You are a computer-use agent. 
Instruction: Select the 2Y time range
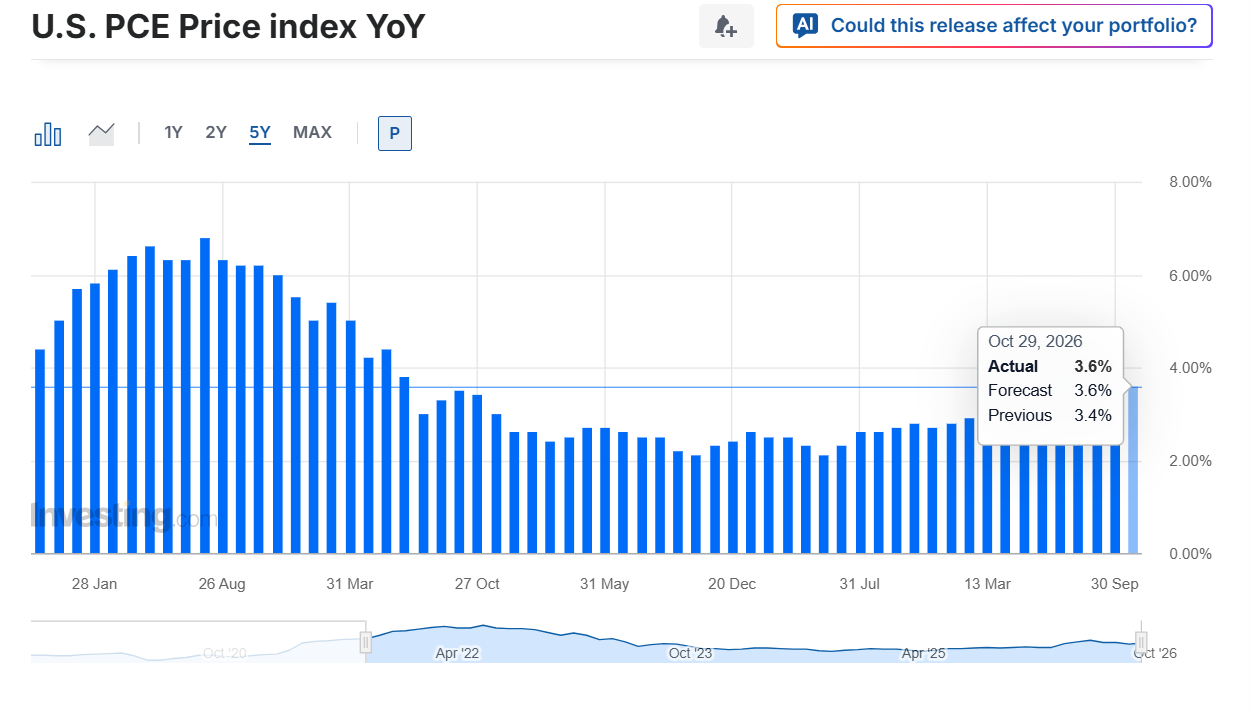point(216,132)
